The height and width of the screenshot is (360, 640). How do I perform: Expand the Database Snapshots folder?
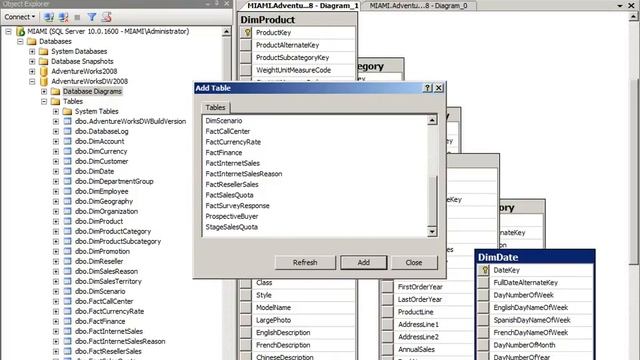32,61
